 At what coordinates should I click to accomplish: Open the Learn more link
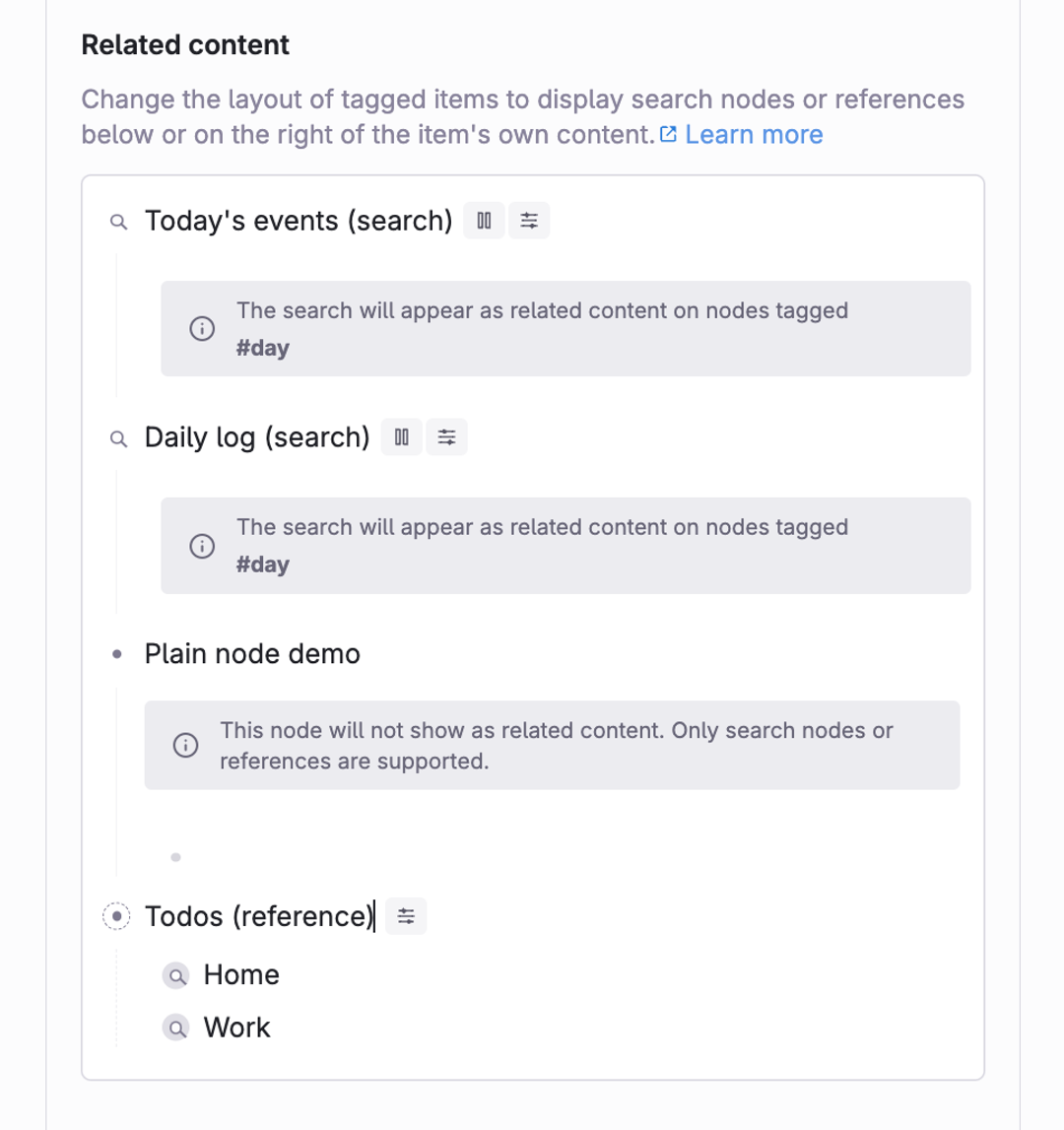point(754,135)
